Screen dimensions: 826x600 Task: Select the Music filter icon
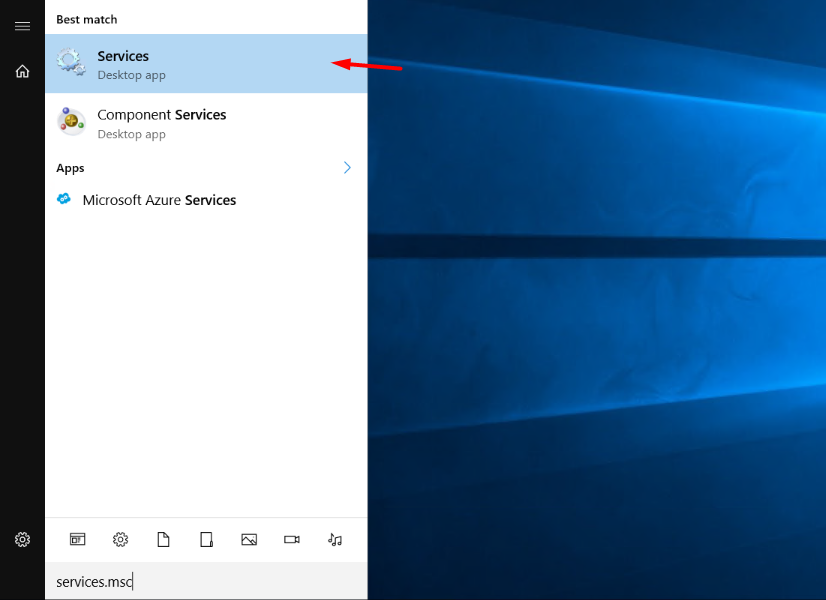coord(334,539)
